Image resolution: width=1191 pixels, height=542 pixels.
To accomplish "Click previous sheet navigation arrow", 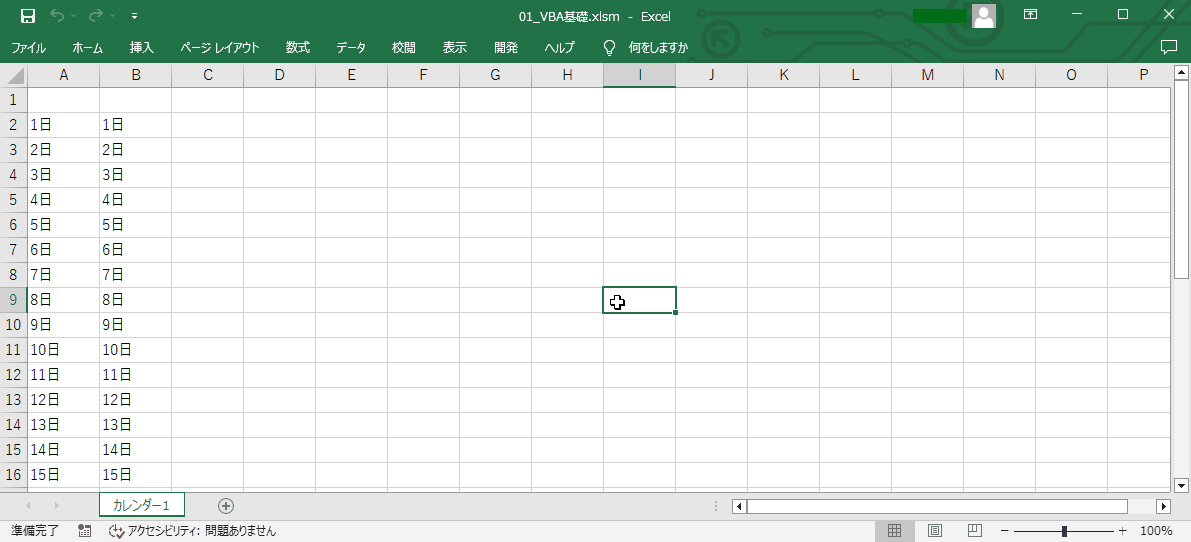I will (x=28, y=506).
